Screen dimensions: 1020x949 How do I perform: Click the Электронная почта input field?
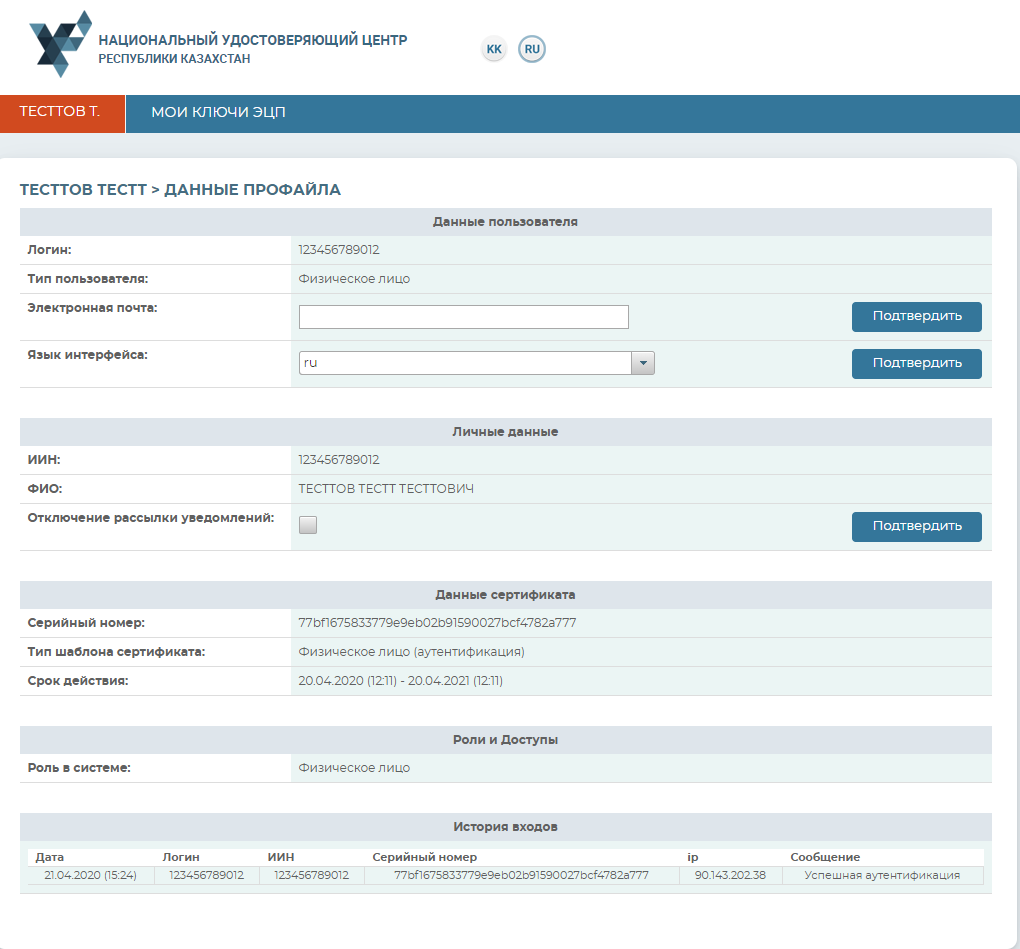click(463, 317)
